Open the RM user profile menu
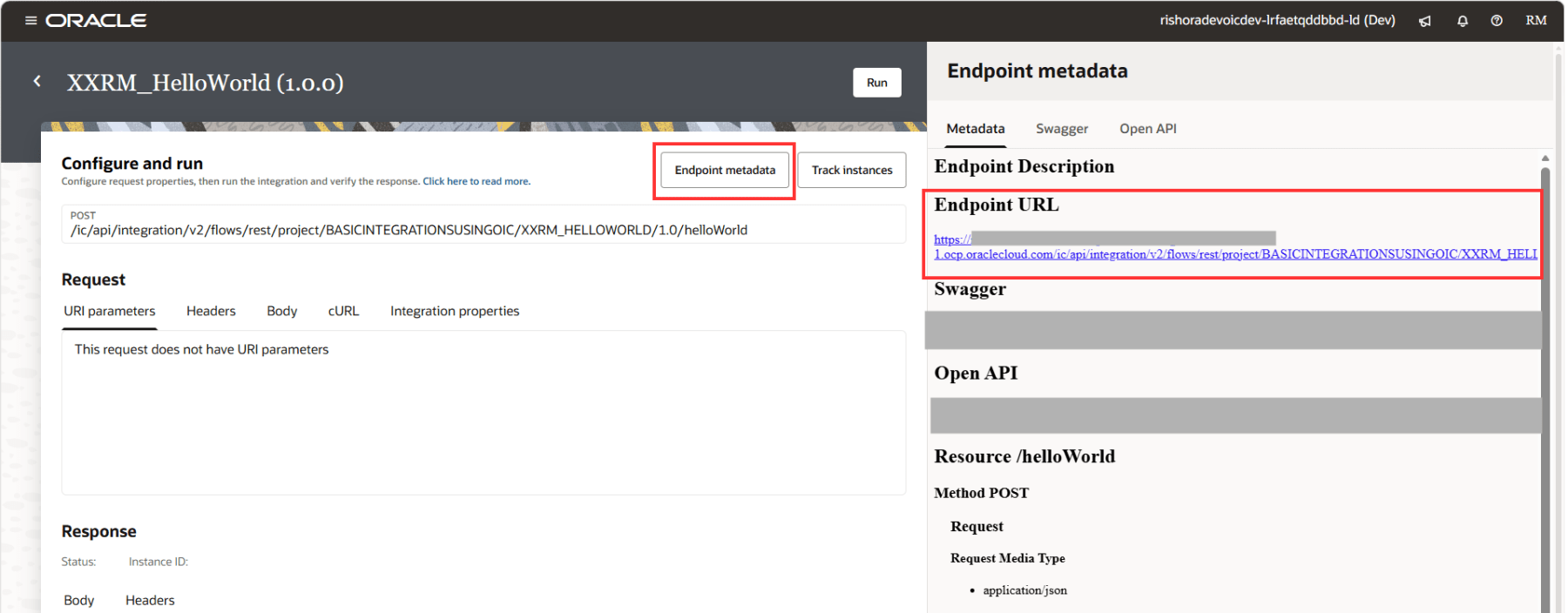This screenshot has width=1568, height=613. [1536, 21]
